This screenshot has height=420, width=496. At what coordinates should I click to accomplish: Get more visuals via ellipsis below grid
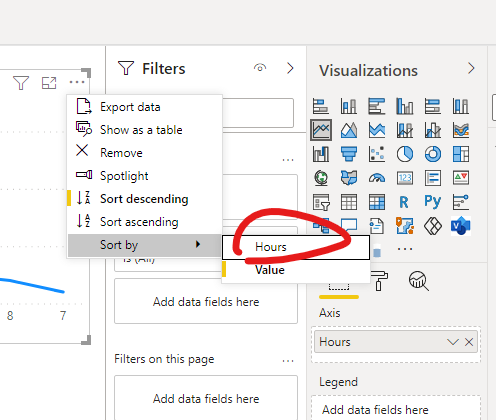coord(405,249)
